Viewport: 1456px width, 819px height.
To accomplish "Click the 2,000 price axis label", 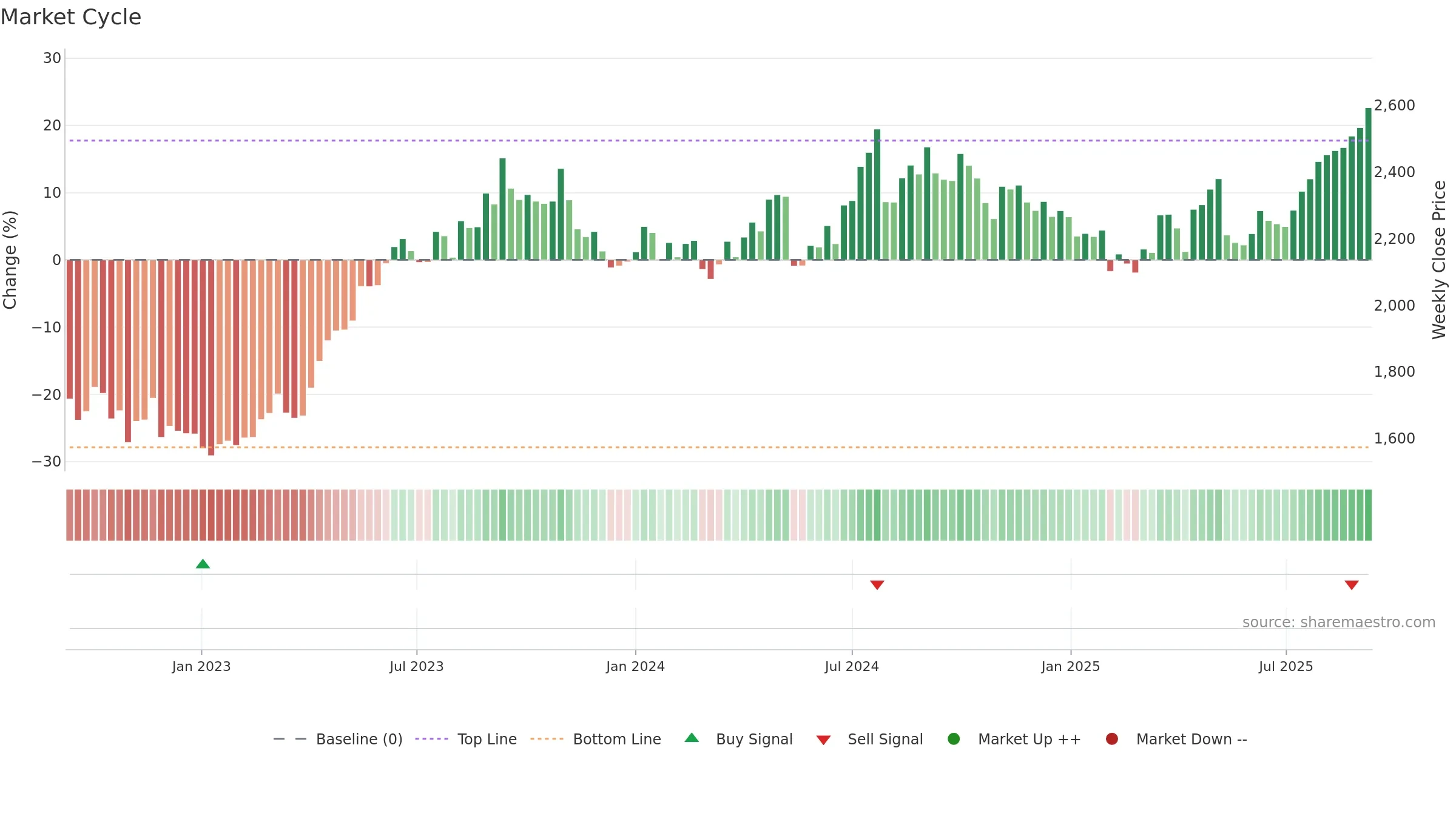I will 1394,306.
